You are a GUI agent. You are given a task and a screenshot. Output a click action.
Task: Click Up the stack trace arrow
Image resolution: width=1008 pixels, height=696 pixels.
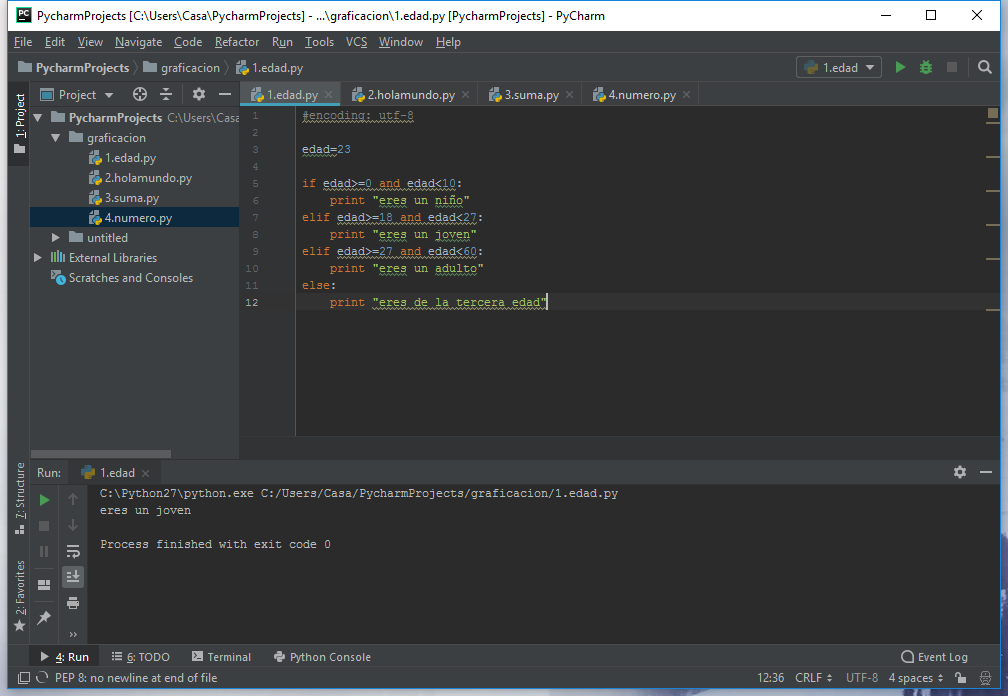tap(73, 499)
